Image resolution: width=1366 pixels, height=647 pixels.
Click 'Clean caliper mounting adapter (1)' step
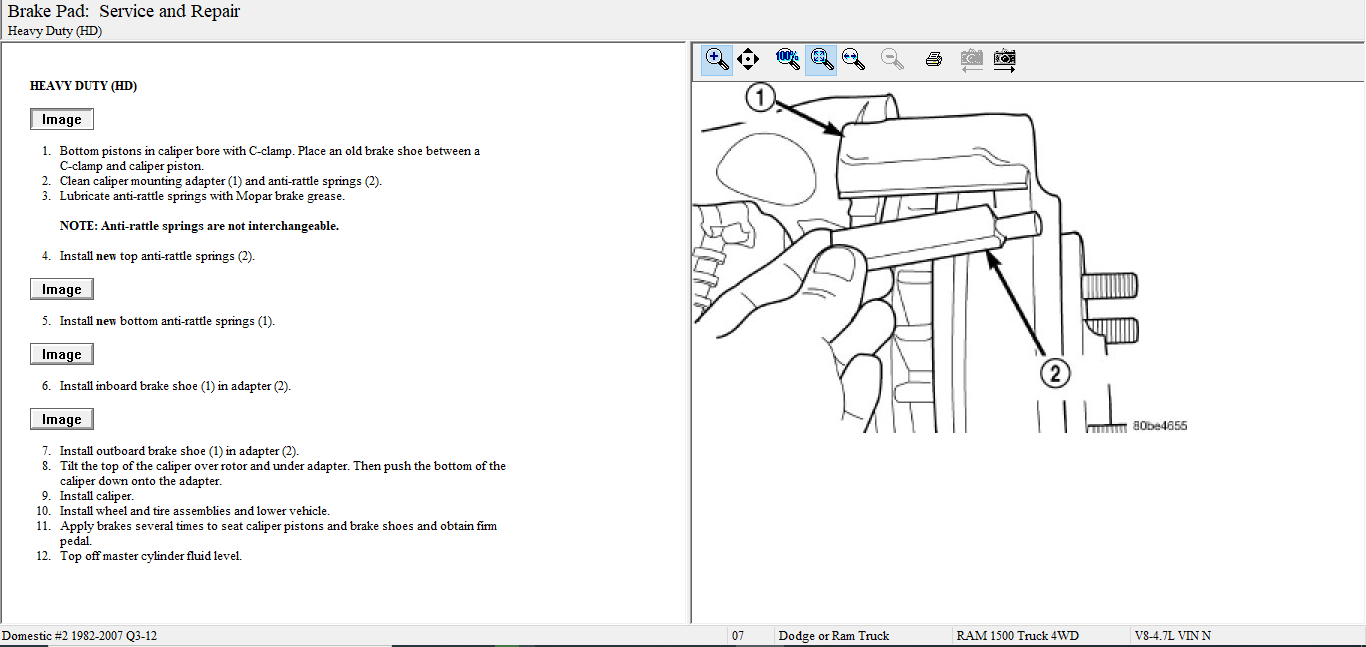click(221, 181)
